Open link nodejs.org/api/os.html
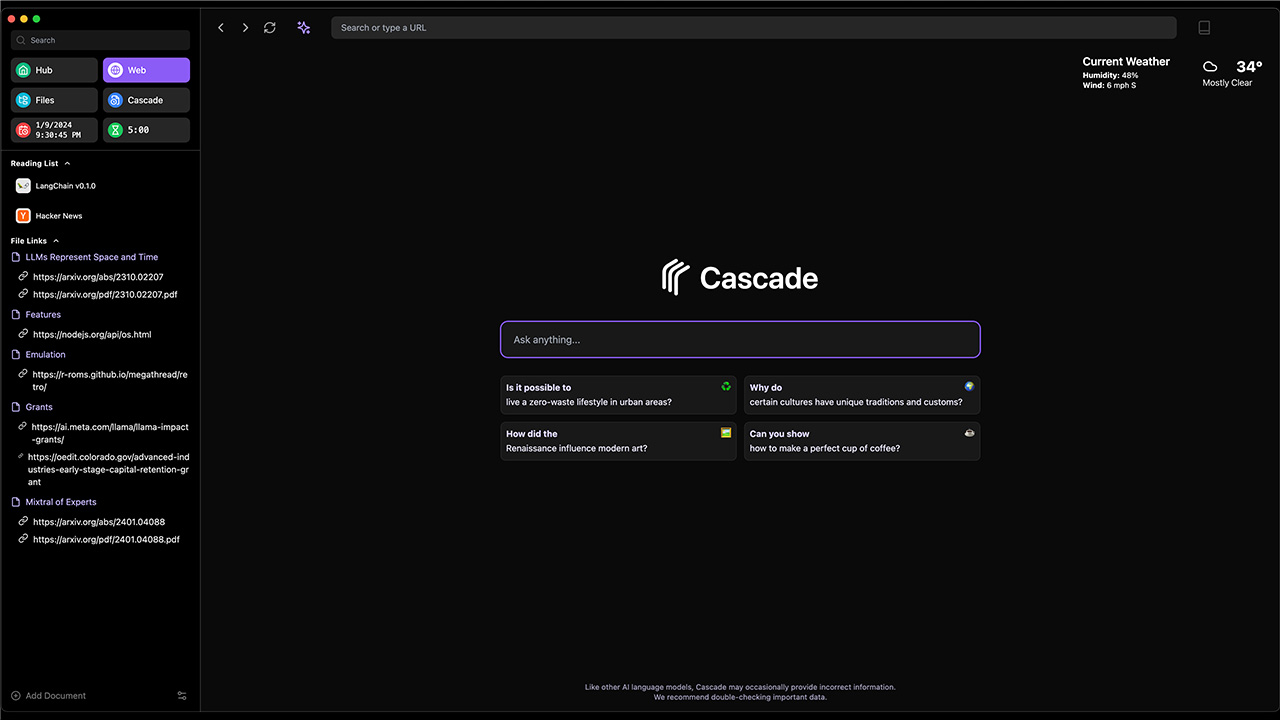The width and height of the screenshot is (1280, 720). click(x=92, y=335)
